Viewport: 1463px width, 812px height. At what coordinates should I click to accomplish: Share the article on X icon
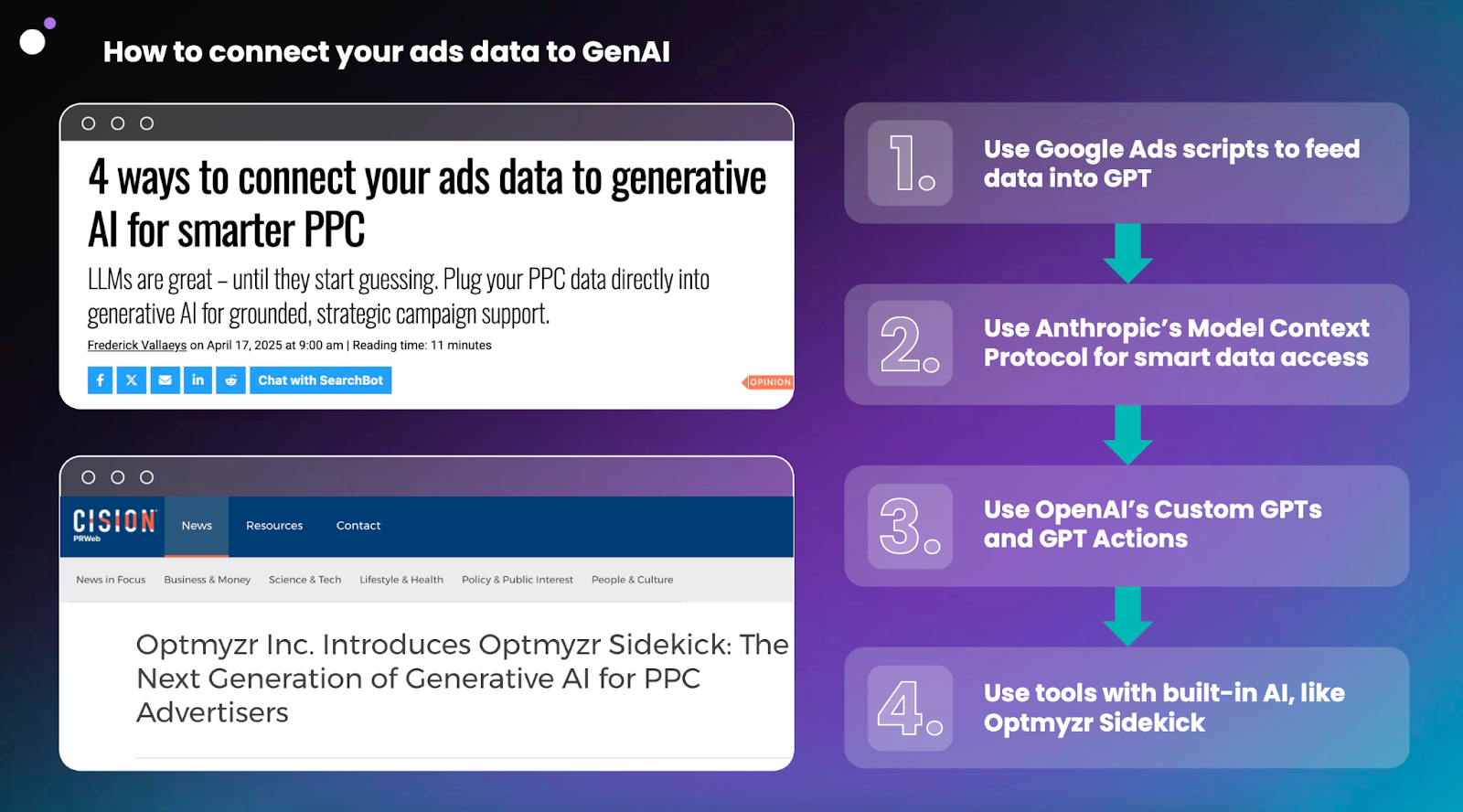coord(132,380)
